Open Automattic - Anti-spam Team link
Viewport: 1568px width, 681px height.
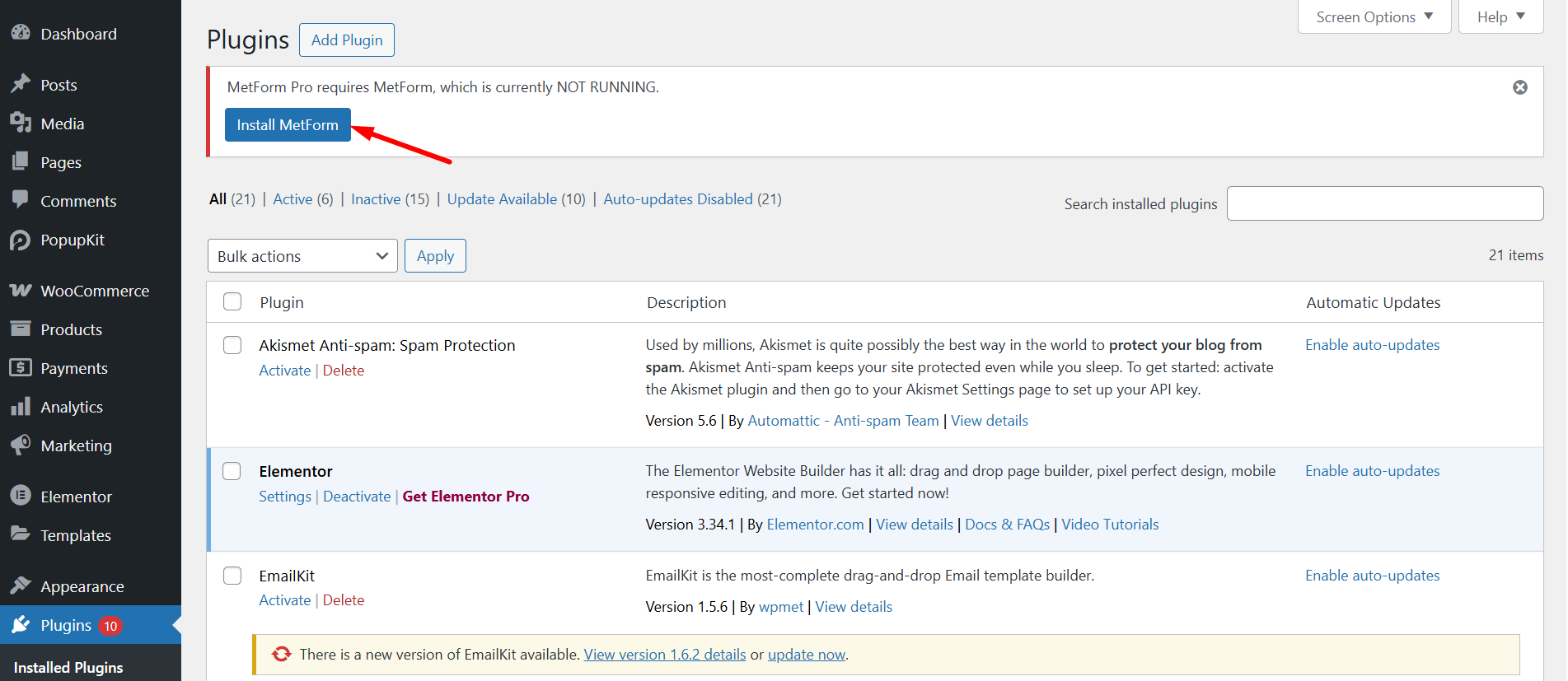843,421
